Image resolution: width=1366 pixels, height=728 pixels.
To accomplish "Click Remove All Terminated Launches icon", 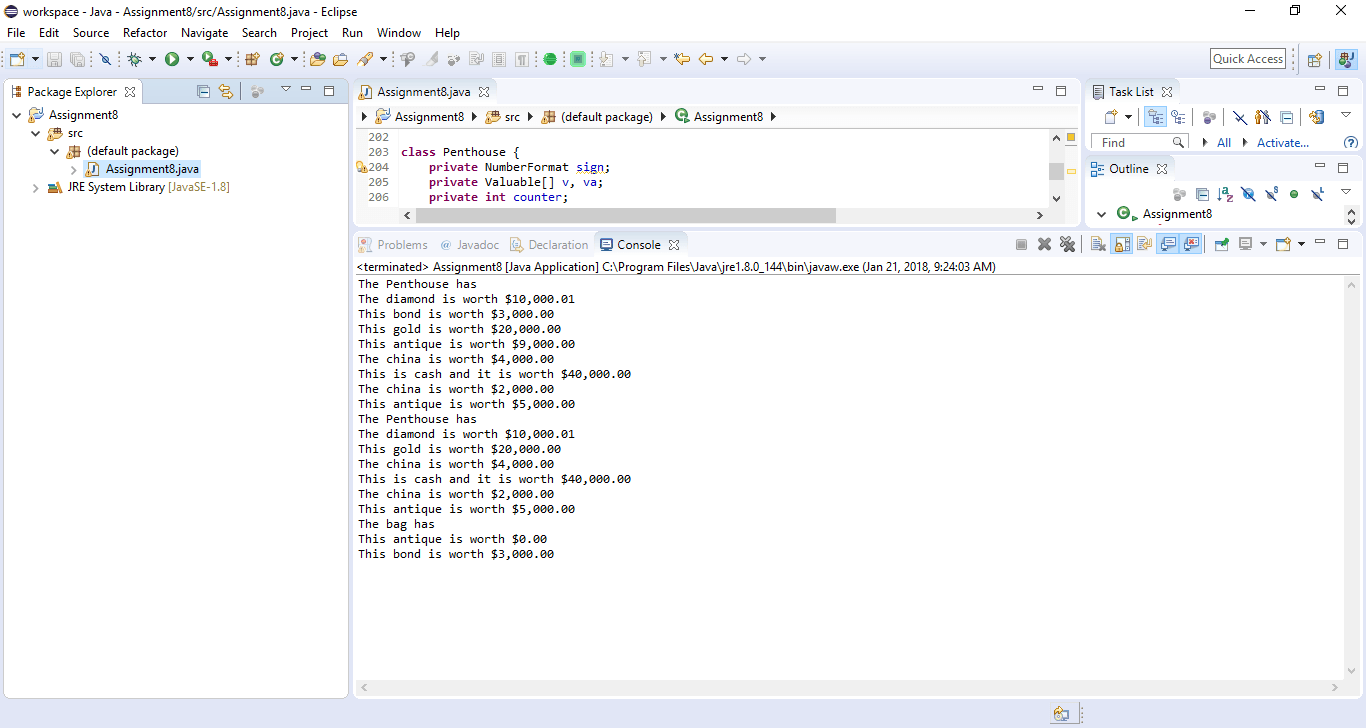I will pyautogui.click(x=1067, y=244).
